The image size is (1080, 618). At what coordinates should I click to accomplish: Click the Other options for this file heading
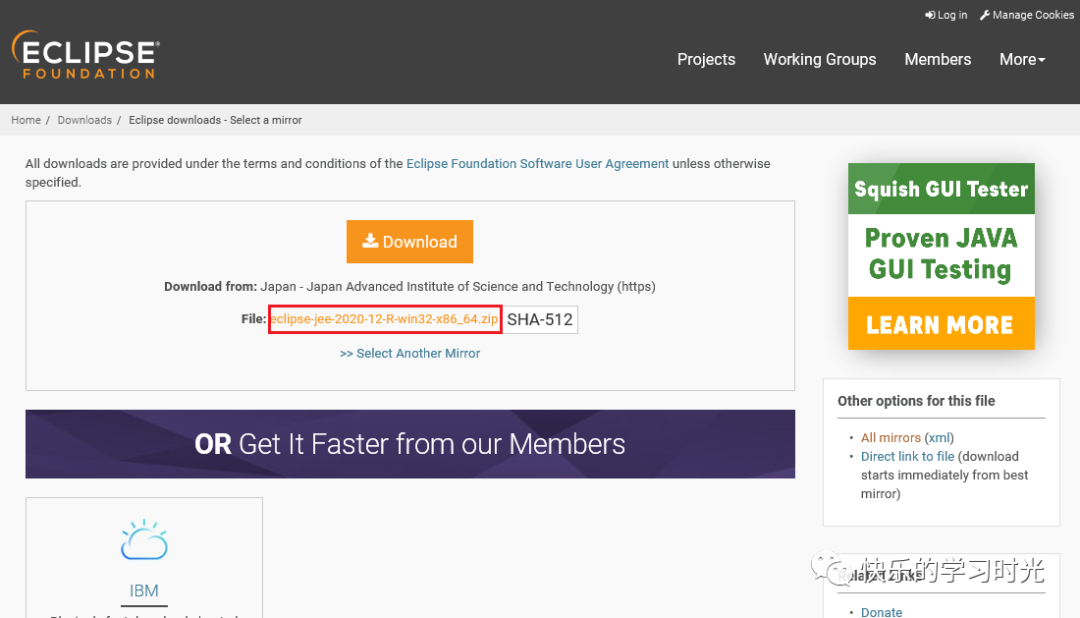tap(916, 401)
